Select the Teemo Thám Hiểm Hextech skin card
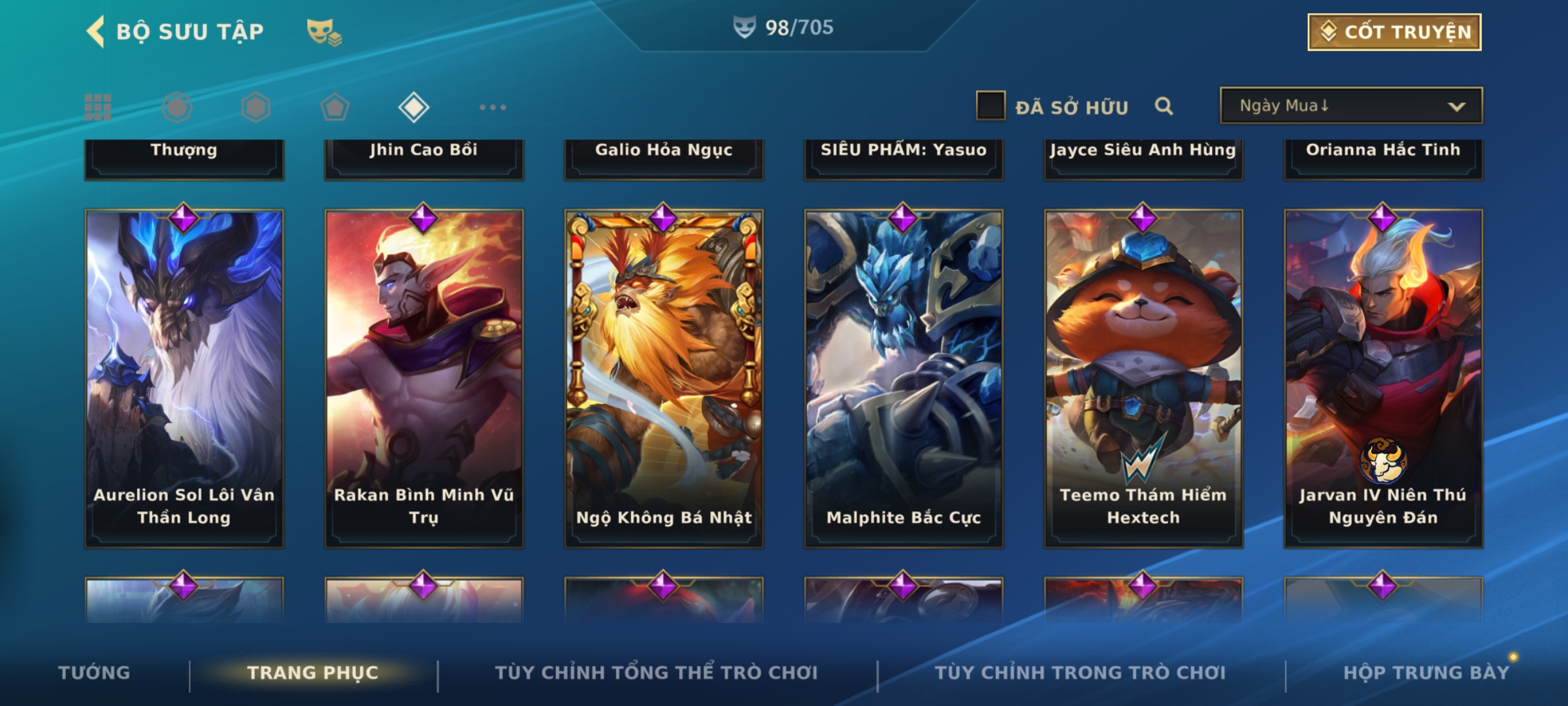Screen dimensions: 1568x706 pos(1143,378)
